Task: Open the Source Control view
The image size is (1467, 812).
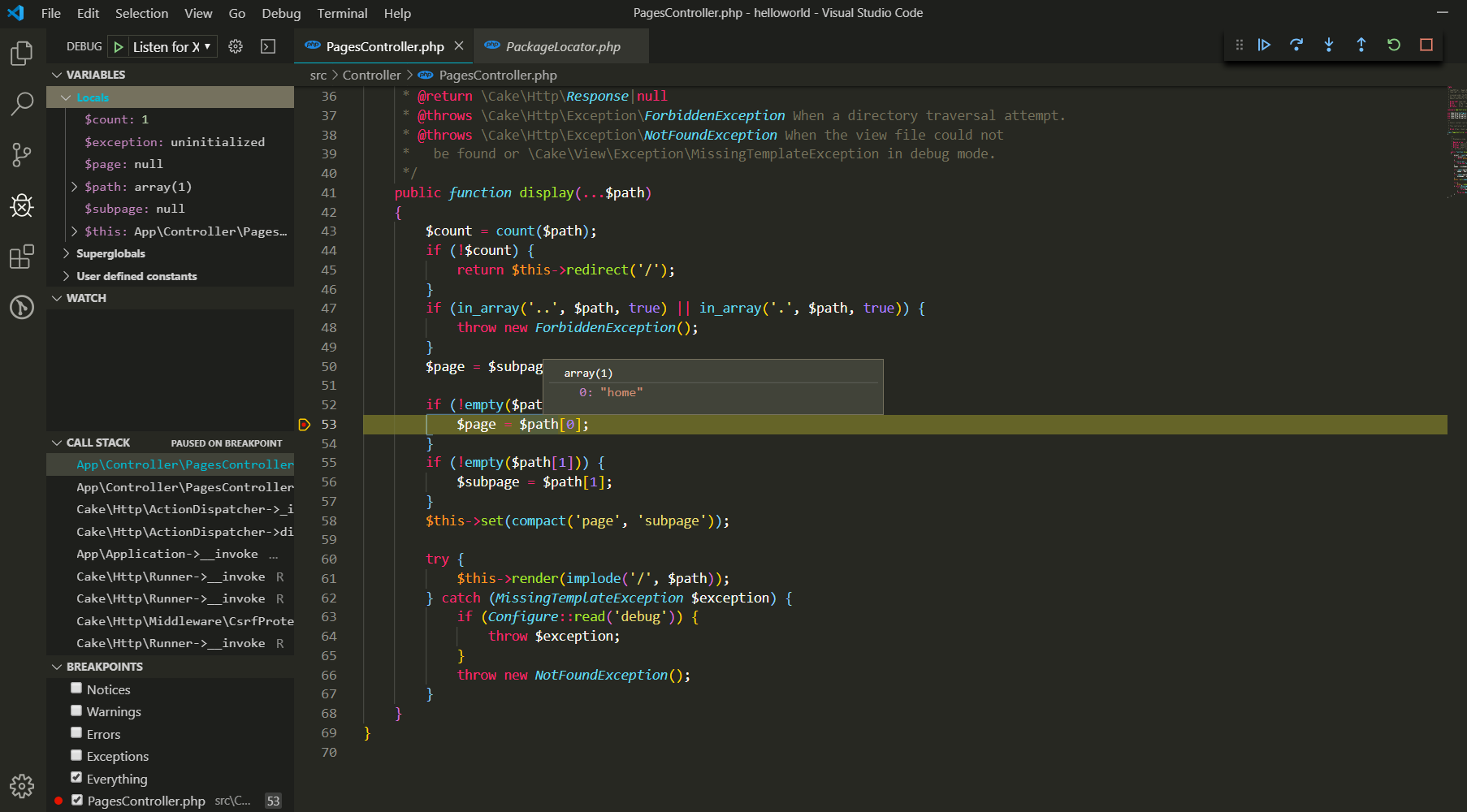Action: click(x=22, y=154)
